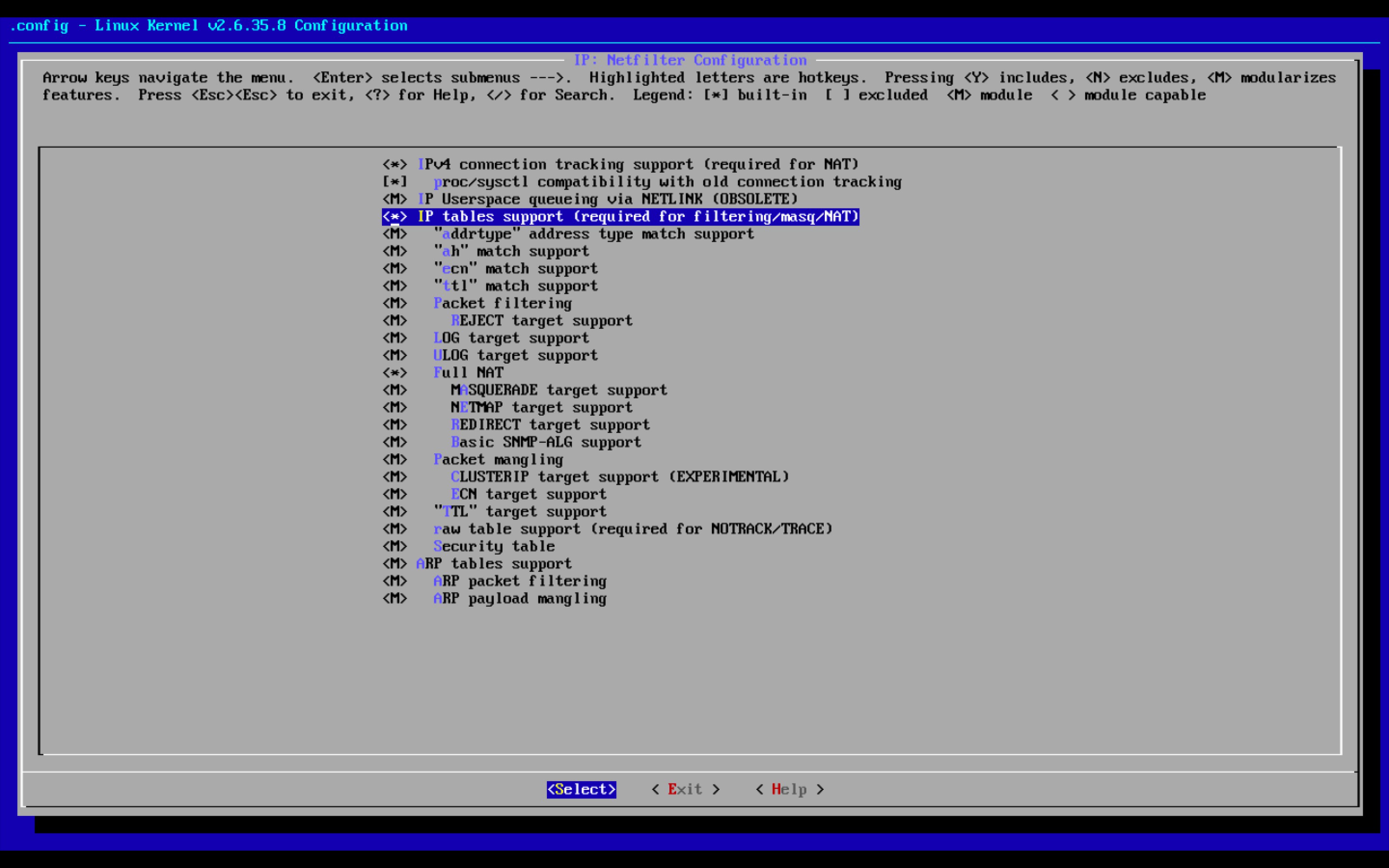Open the Help button
The height and width of the screenshot is (868, 1389).
pos(789,789)
